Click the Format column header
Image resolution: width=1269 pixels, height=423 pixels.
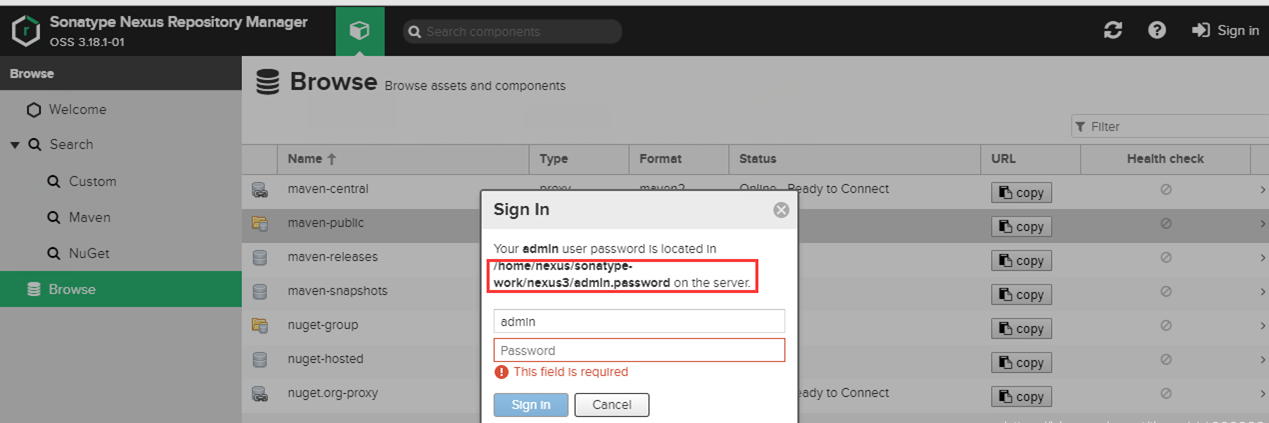pos(678,159)
